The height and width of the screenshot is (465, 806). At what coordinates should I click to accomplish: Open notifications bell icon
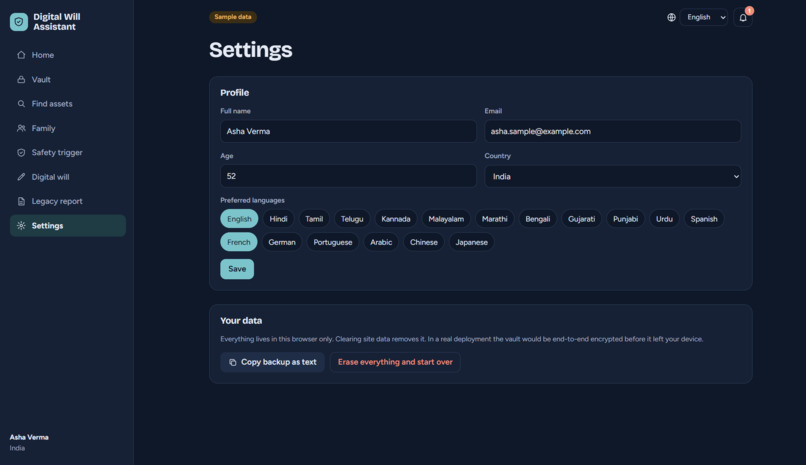click(x=743, y=18)
